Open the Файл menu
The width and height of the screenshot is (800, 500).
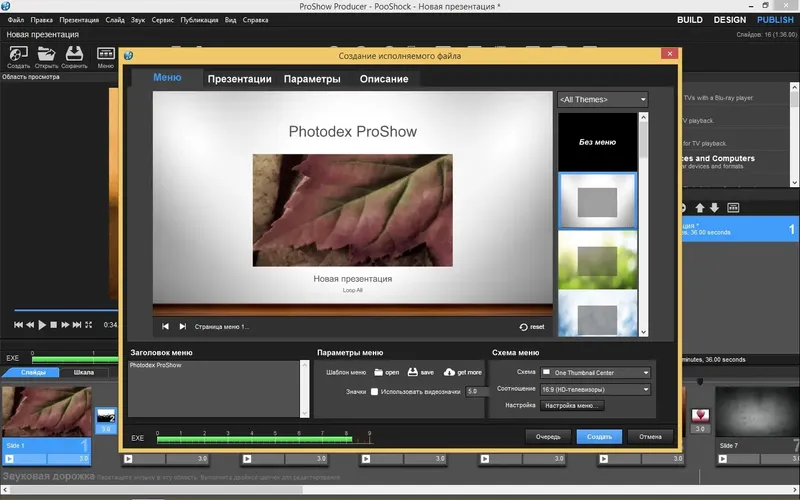coord(16,20)
